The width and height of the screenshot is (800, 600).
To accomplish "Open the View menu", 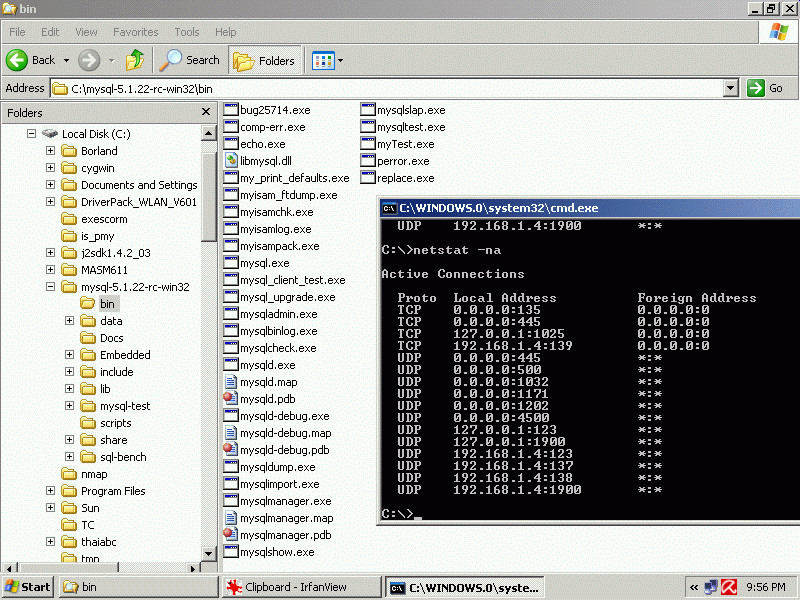I will pyautogui.click(x=86, y=32).
